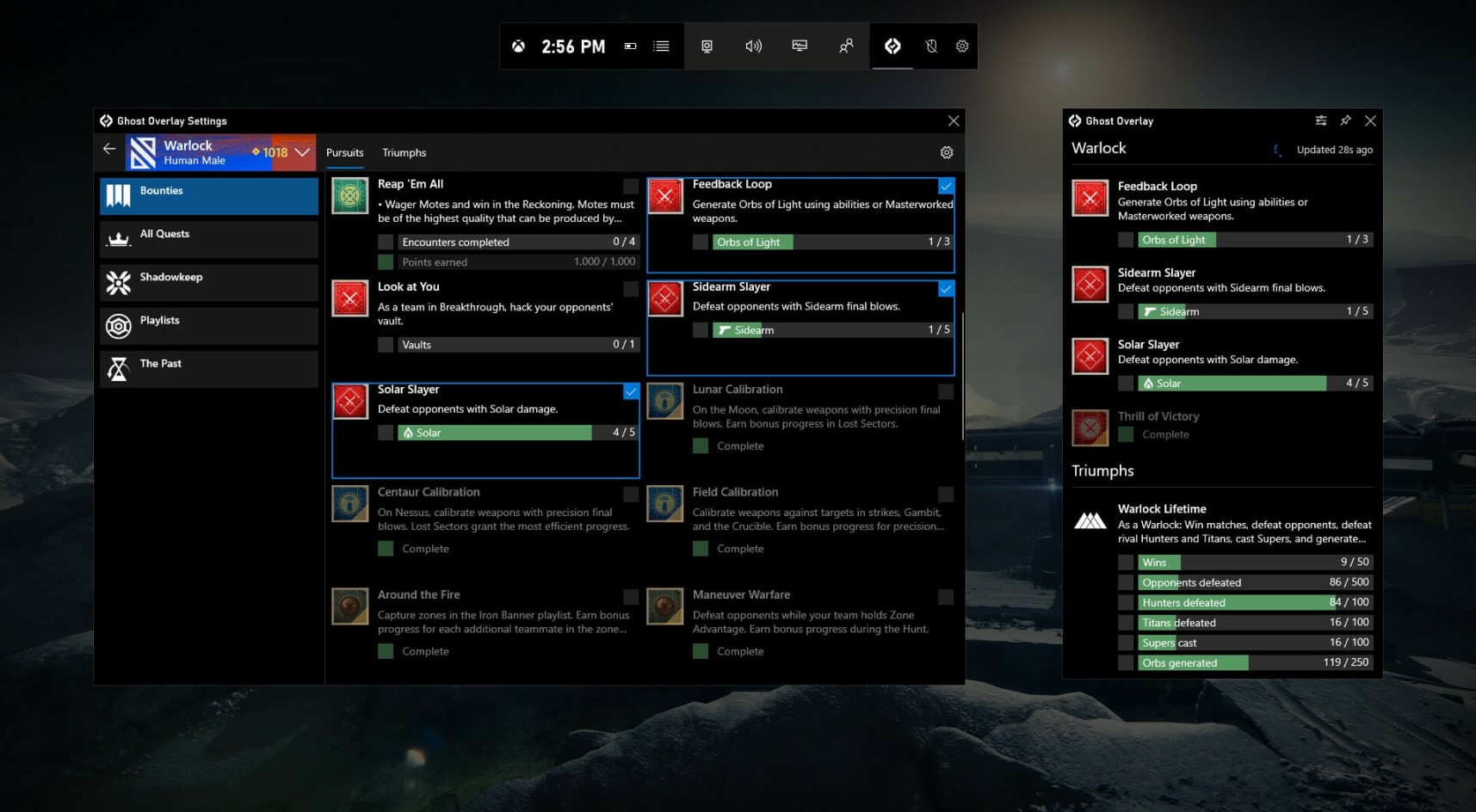Untrack the Solar Slayer bounty checkbox
1476x812 pixels.
coord(631,391)
